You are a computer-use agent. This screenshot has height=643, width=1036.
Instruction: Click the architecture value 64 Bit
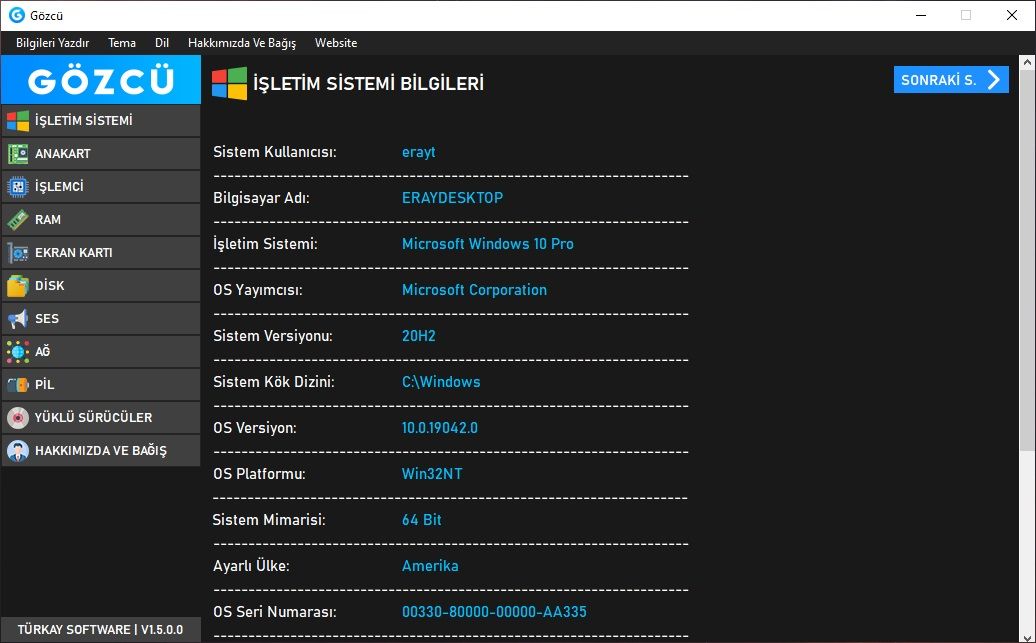(422, 520)
